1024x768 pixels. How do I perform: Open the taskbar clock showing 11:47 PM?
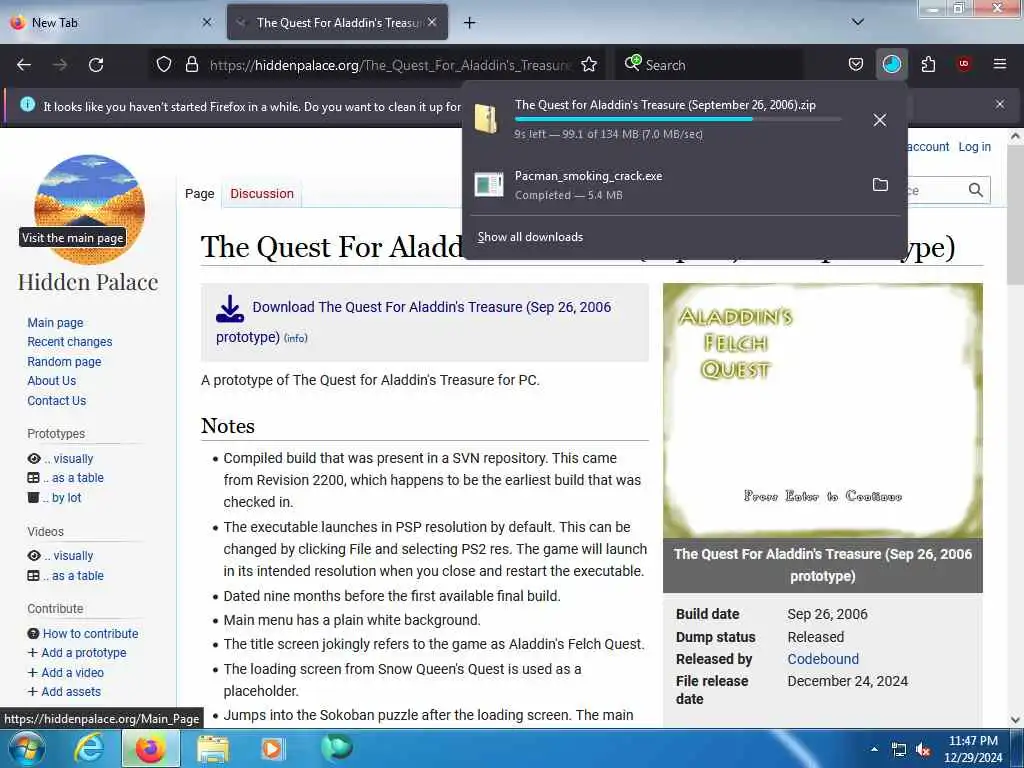click(x=973, y=749)
